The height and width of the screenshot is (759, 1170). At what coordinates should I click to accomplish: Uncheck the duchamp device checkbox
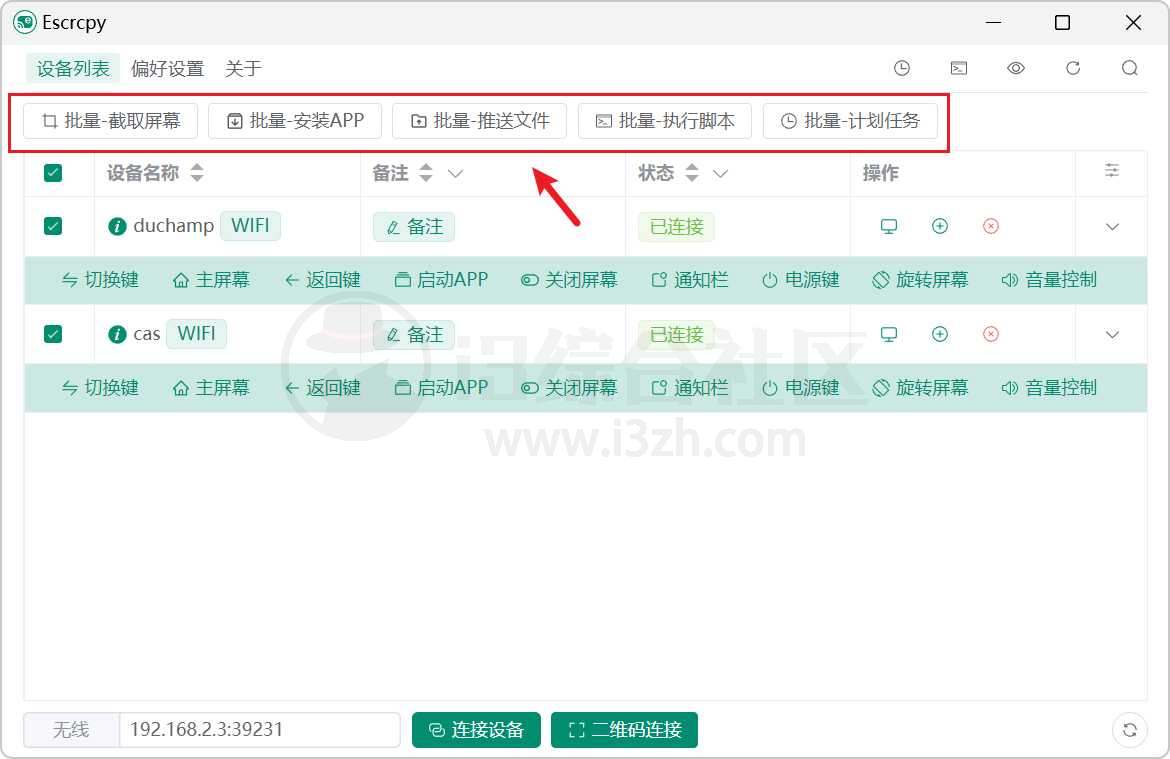(53, 226)
